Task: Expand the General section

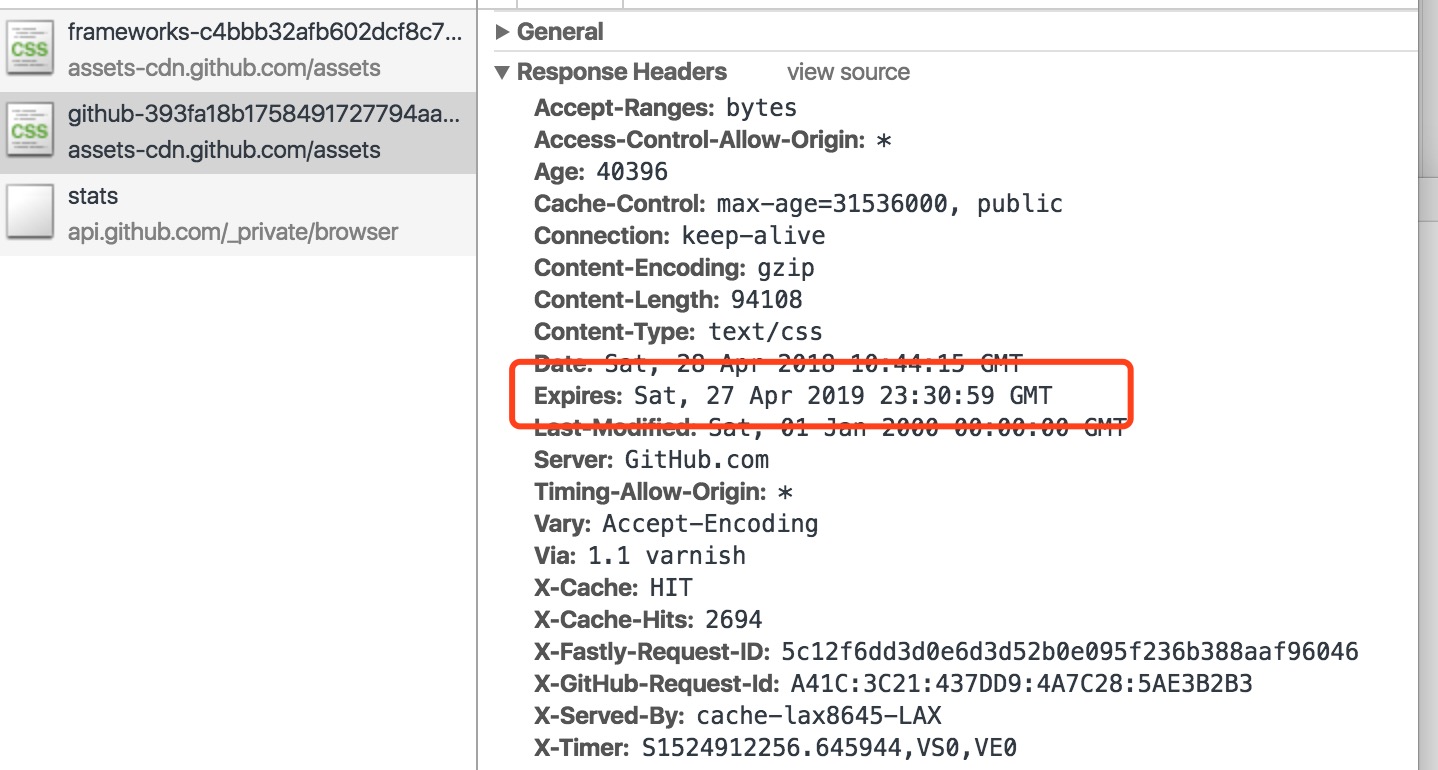Action: tap(503, 32)
